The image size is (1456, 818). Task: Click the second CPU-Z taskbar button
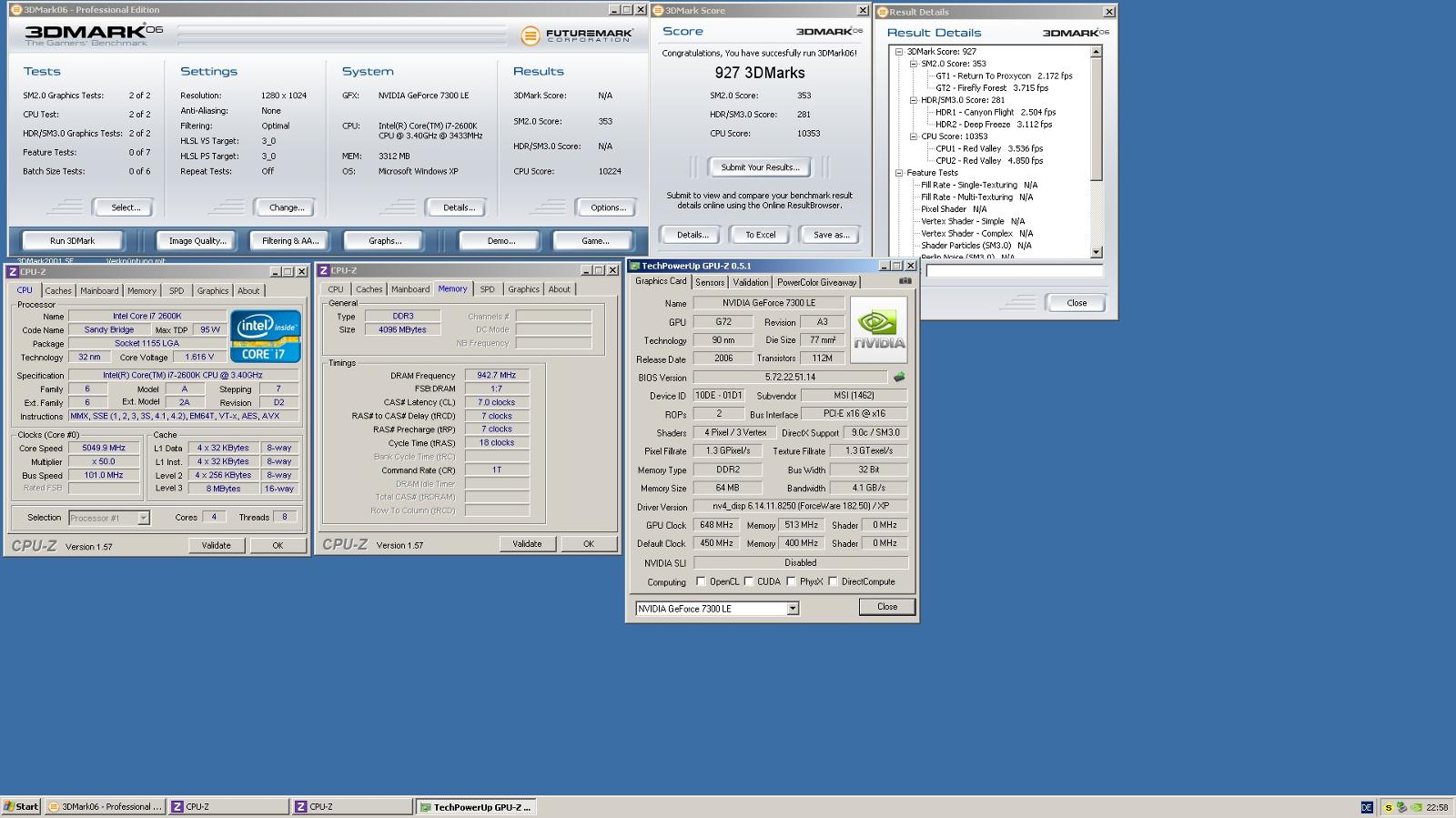352,806
